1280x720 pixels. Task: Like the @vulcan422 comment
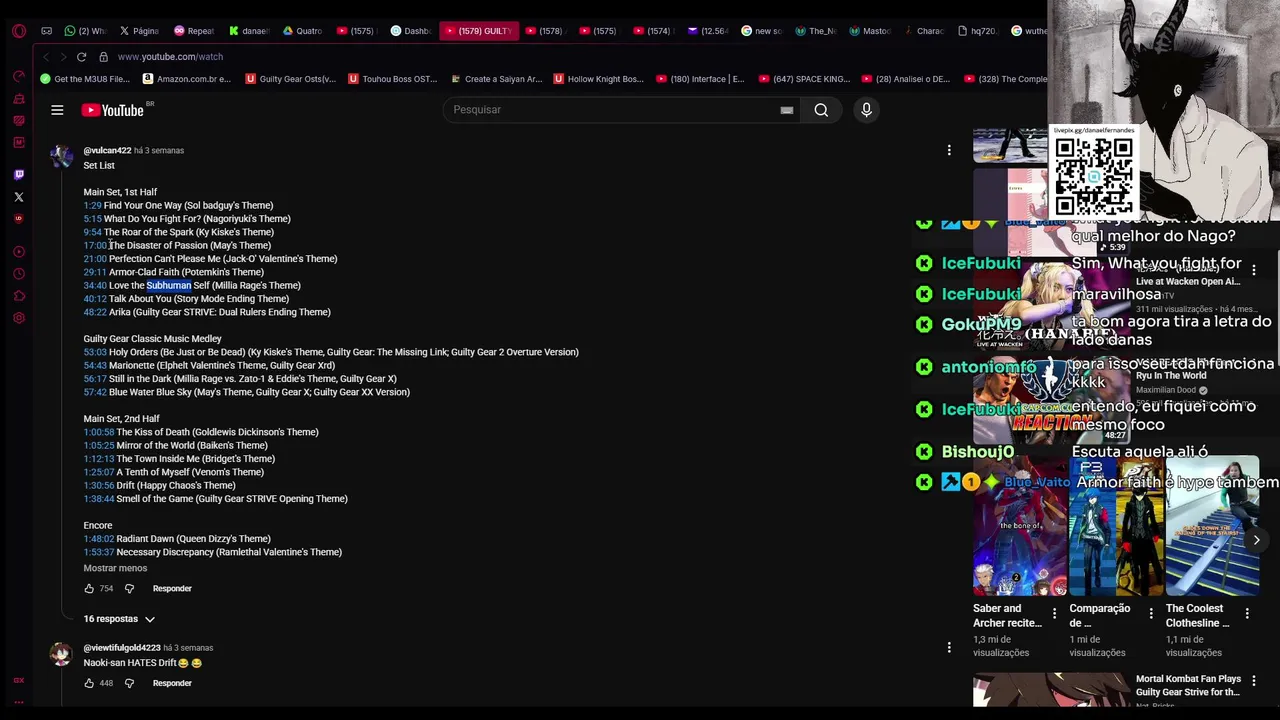coord(89,588)
